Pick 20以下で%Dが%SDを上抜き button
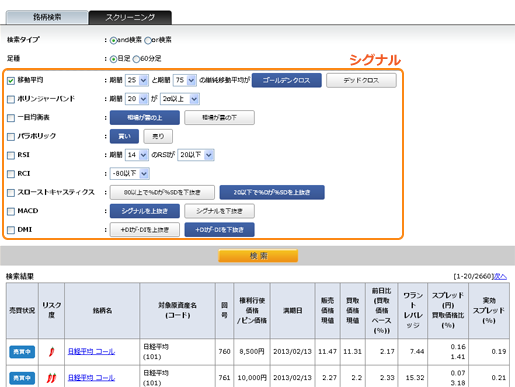Image resolution: width=515 pixels, height=387 pixels. click(x=272, y=192)
